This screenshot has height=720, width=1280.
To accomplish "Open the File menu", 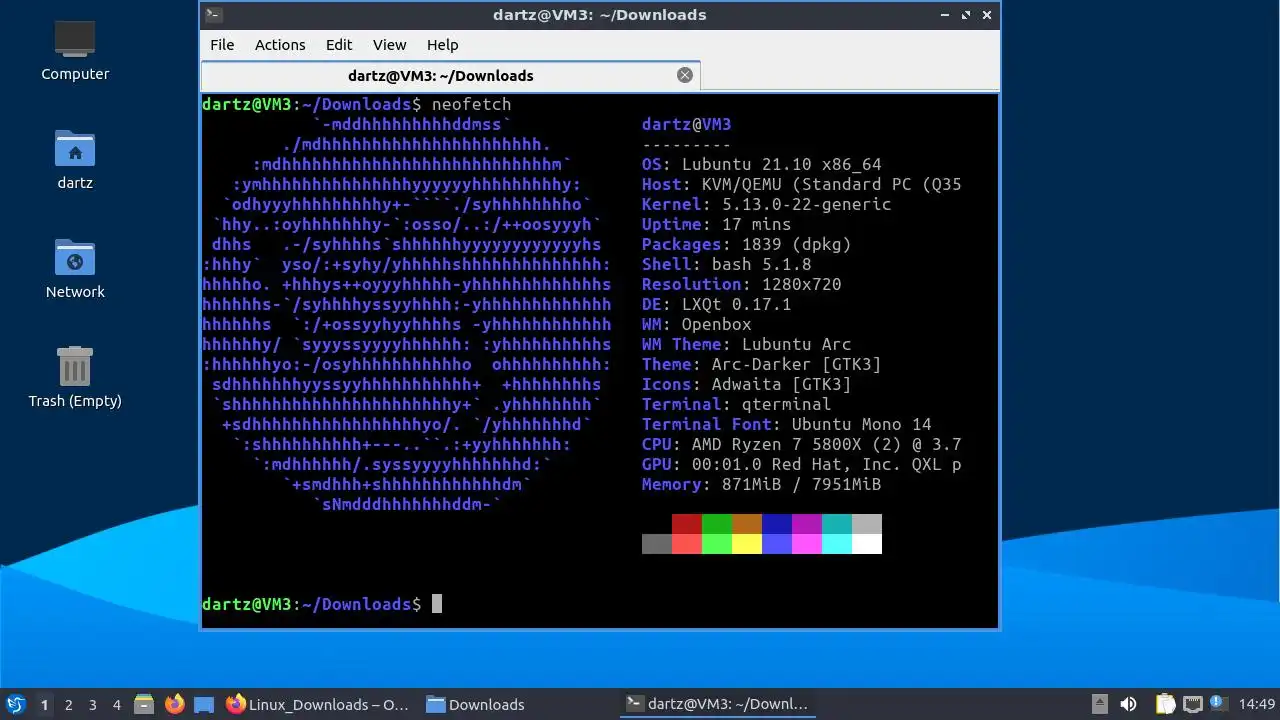I will (222, 44).
